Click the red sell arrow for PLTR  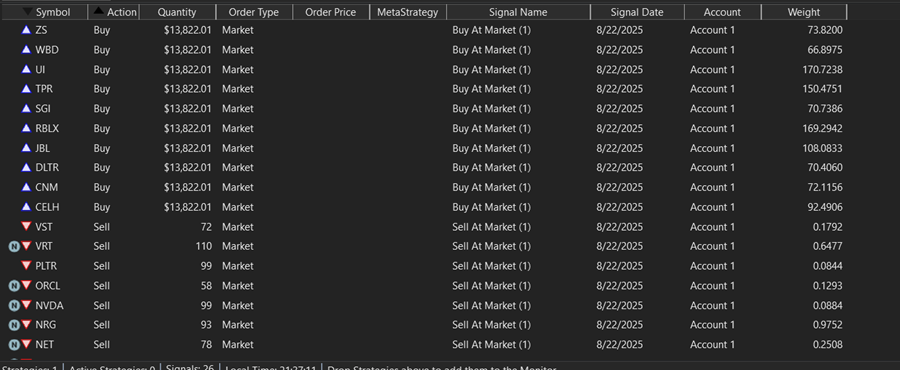(26, 266)
